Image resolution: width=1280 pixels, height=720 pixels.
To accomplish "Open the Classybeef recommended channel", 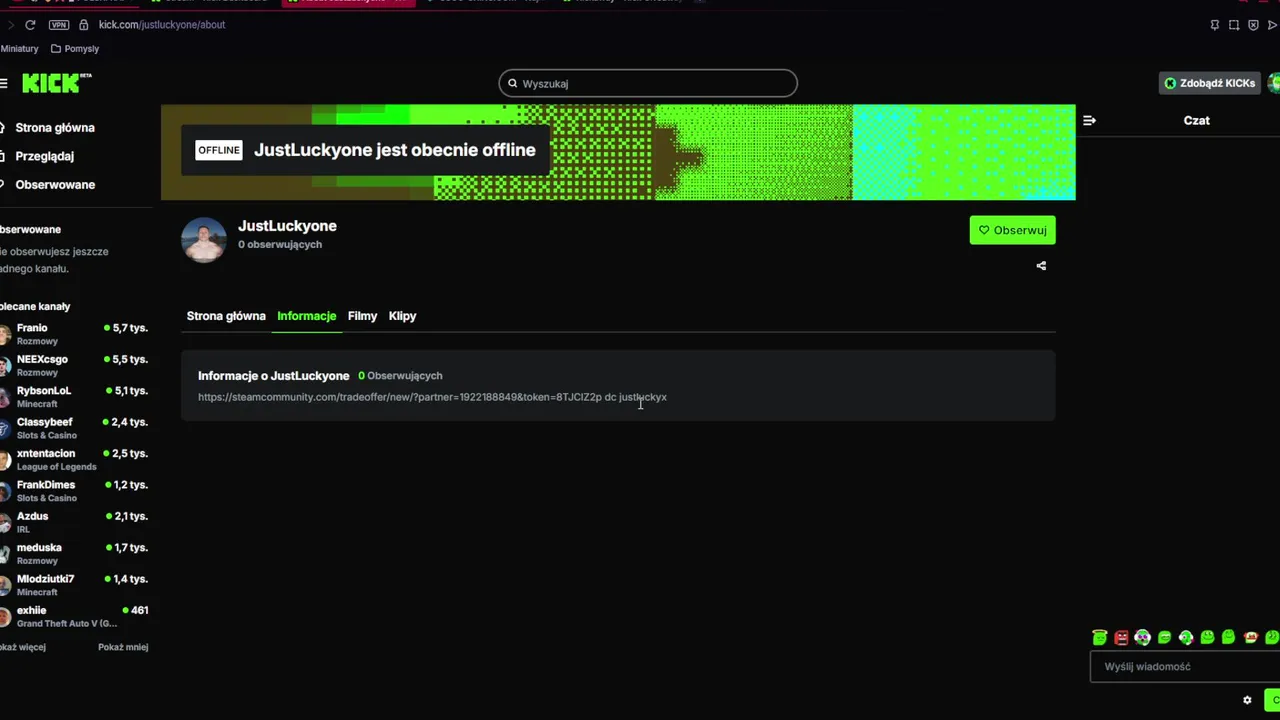I will pos(75,428).
